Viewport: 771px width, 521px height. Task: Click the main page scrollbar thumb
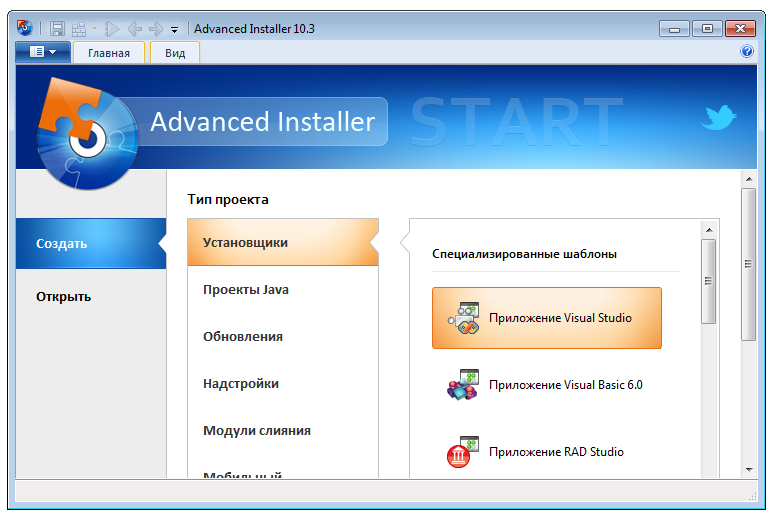tap(748, 264)
